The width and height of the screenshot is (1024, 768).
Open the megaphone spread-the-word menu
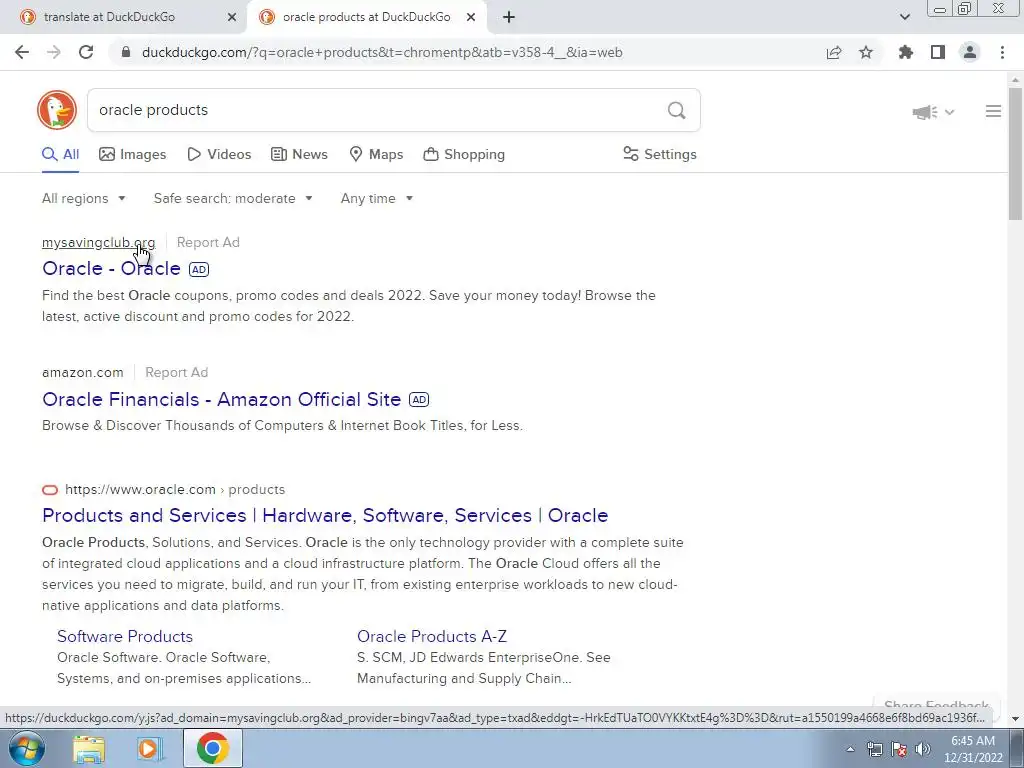pyautogui.click(x=933, y=112)
